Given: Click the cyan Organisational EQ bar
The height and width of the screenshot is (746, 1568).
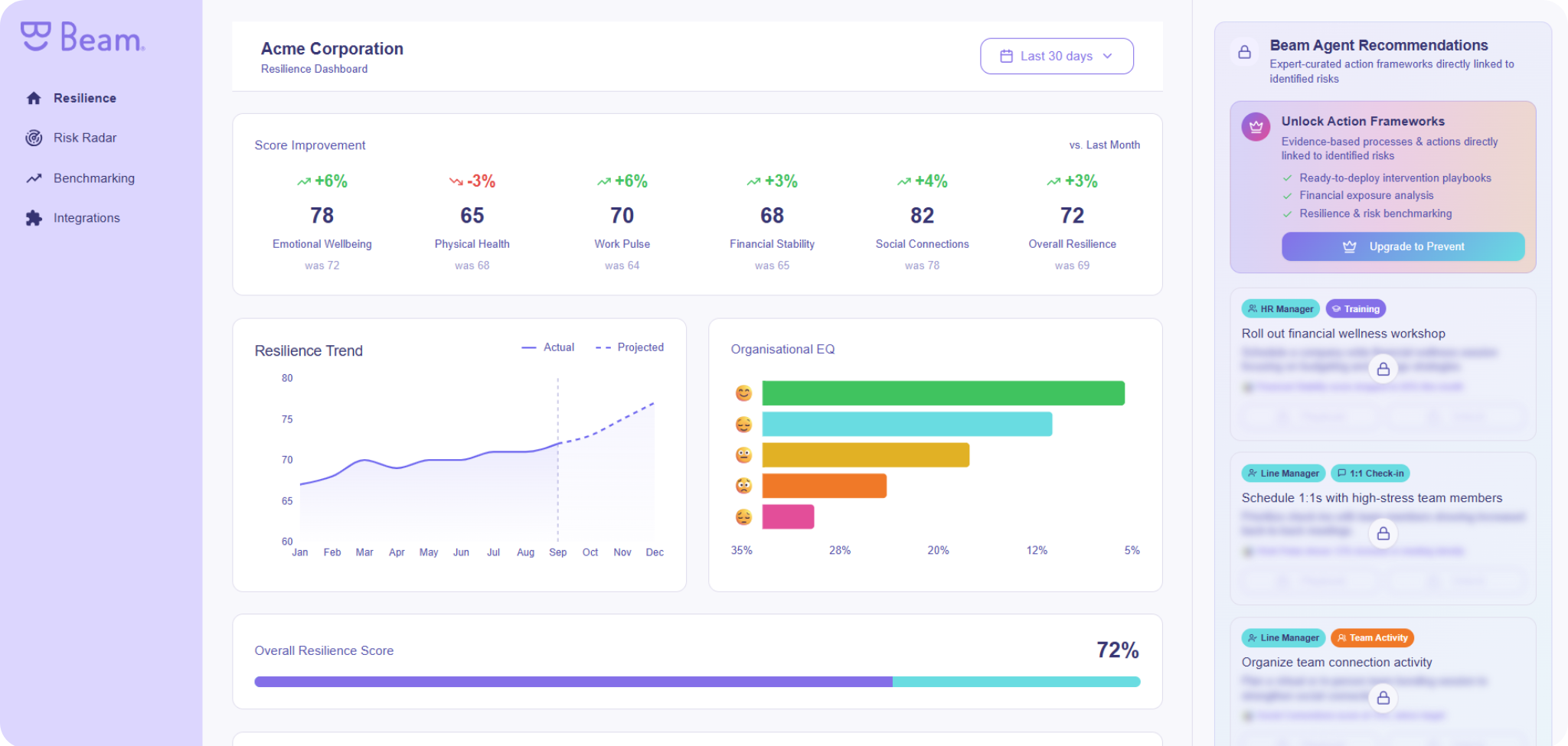Looking at the screenshot, I should 907,425.
